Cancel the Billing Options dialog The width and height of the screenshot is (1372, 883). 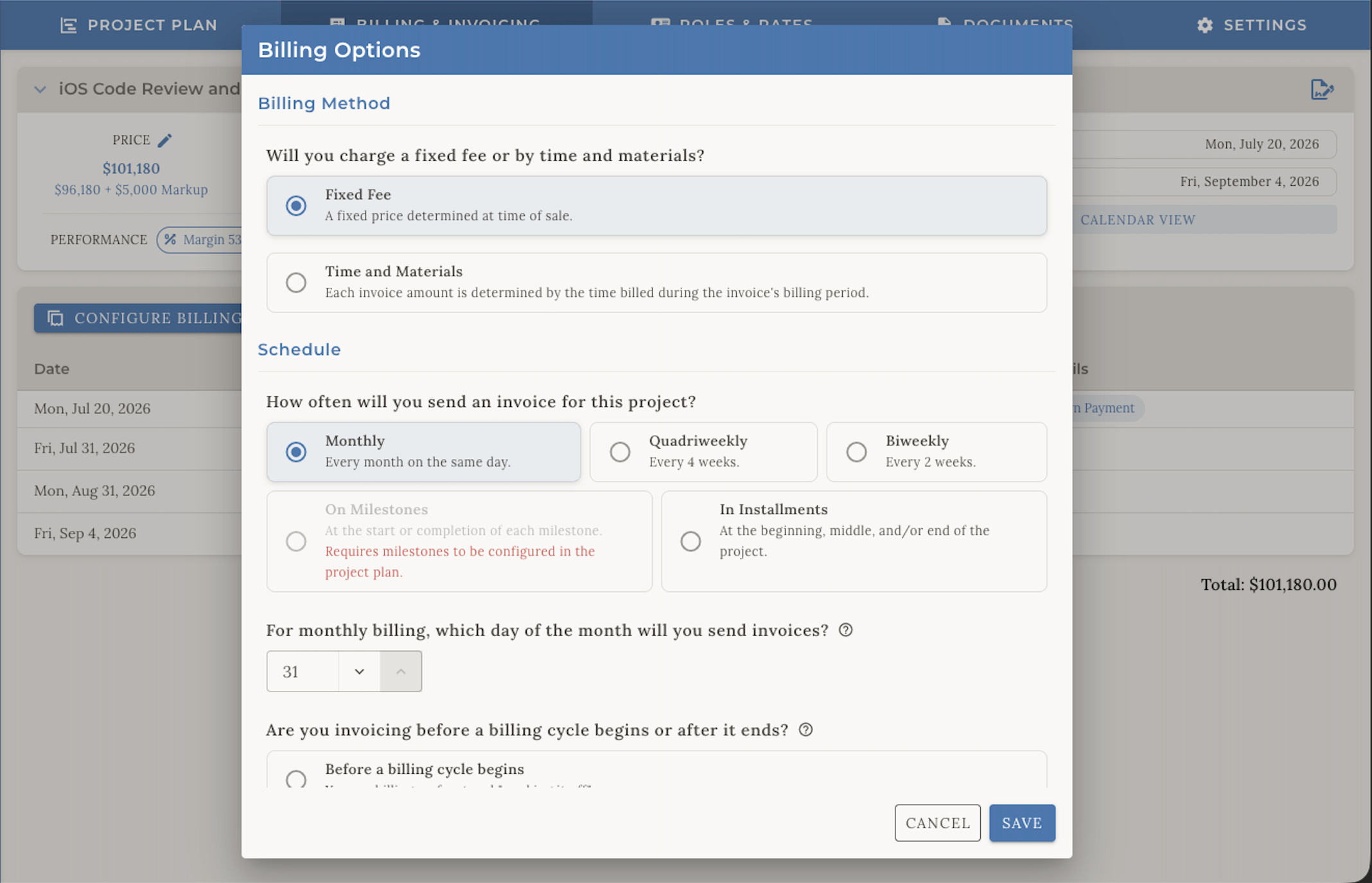[x=937, y=823]
